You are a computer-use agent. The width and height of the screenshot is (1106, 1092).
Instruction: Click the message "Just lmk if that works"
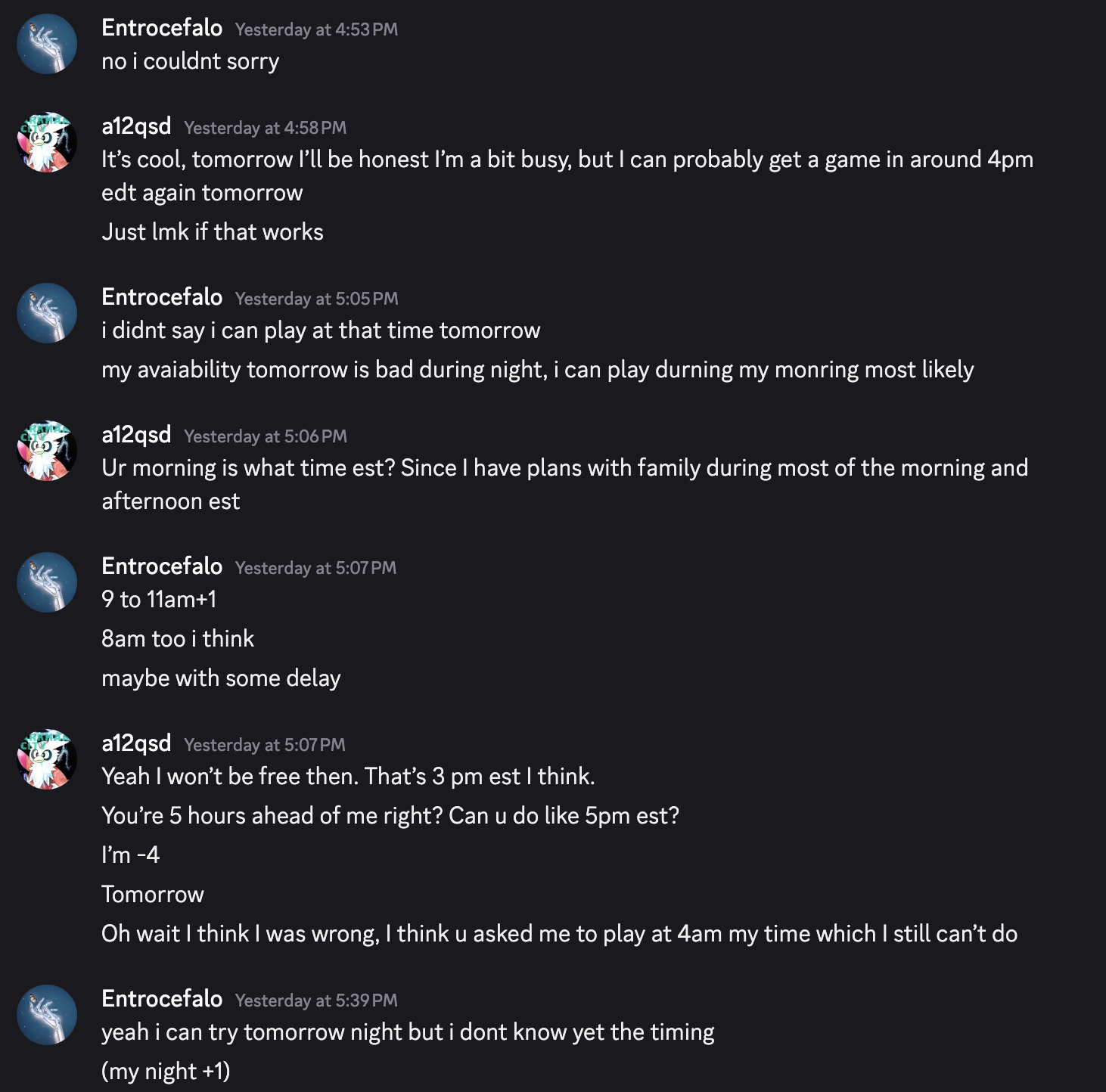point(213,231)
